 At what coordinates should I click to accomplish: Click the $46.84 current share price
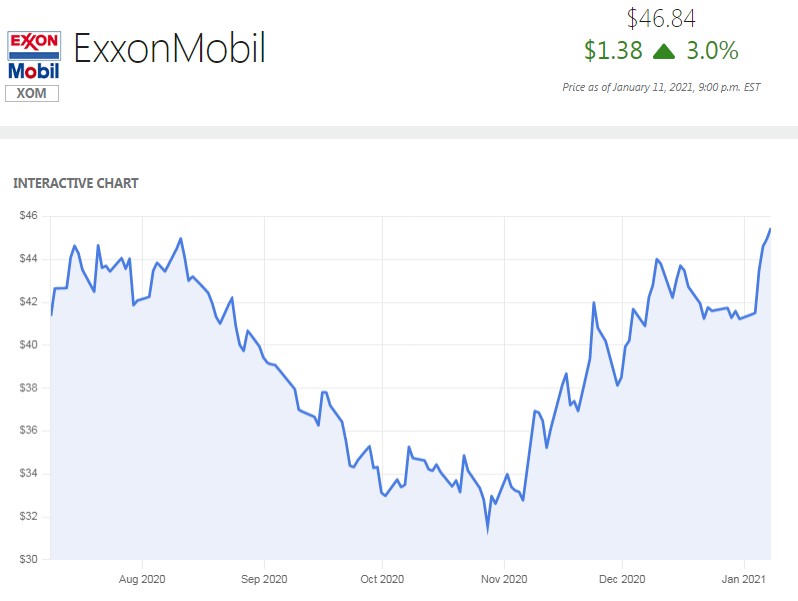[661, 18]
